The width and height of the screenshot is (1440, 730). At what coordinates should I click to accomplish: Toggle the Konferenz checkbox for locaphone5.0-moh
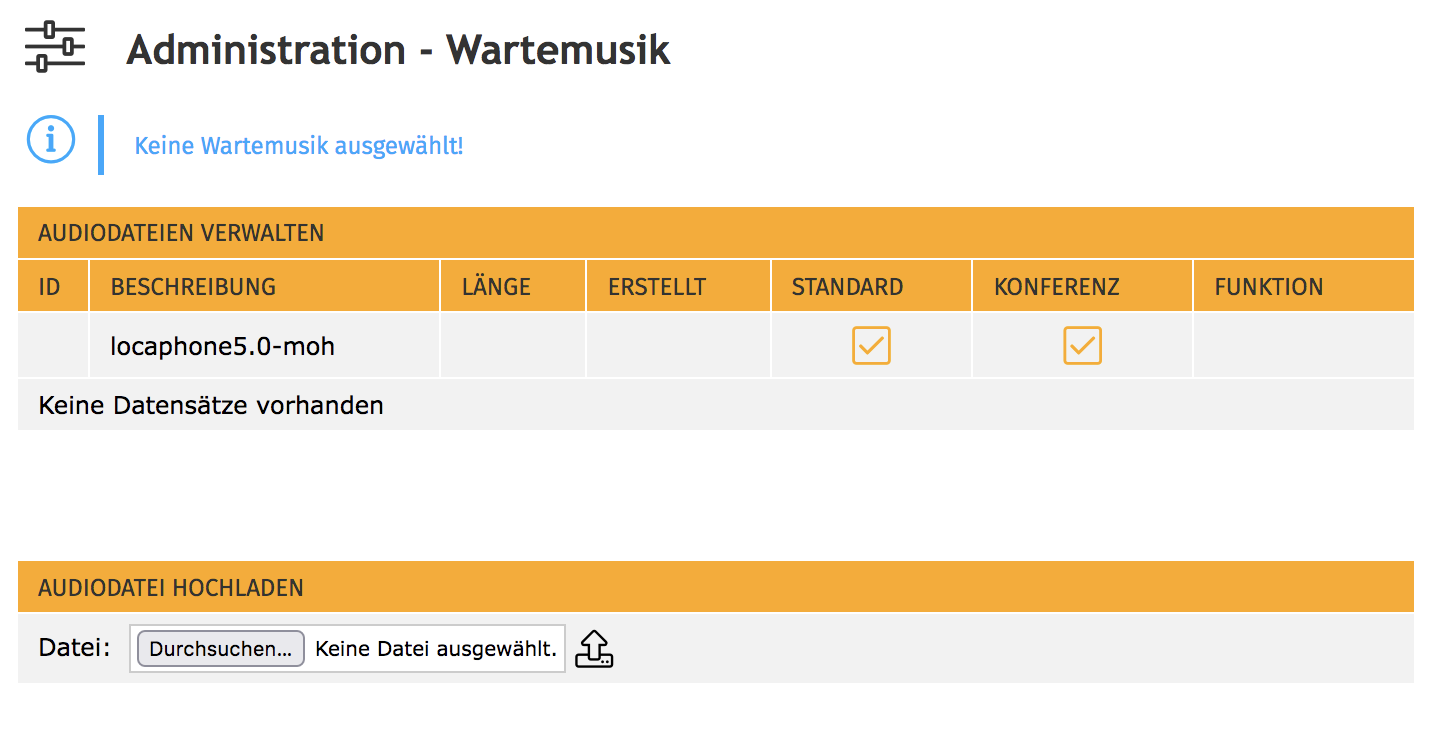1082,345
